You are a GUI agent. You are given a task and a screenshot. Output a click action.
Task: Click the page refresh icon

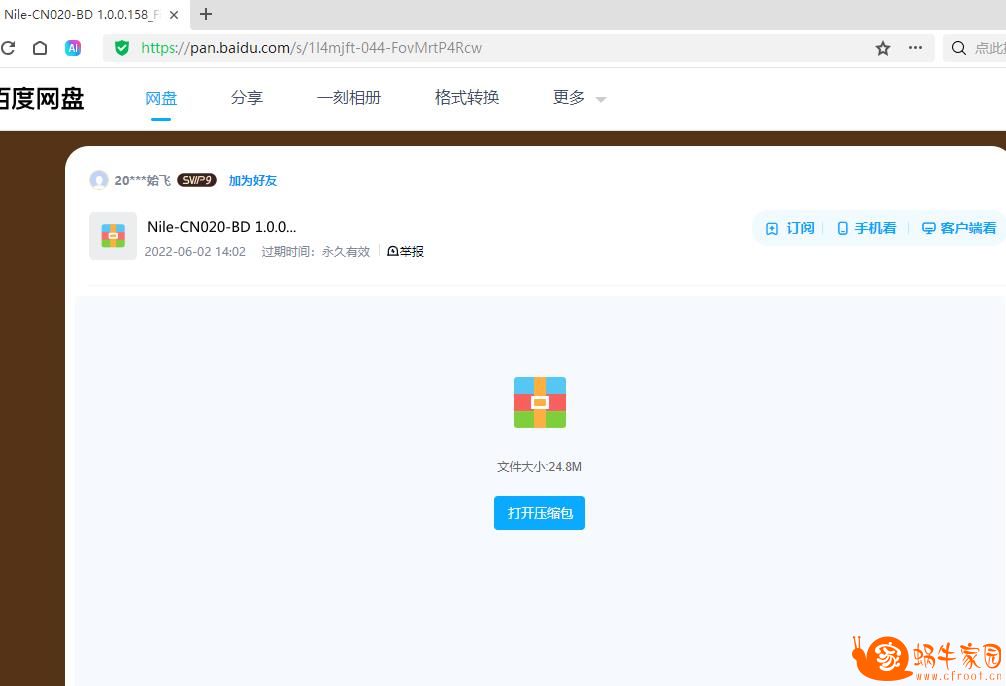tap(10, 47)
